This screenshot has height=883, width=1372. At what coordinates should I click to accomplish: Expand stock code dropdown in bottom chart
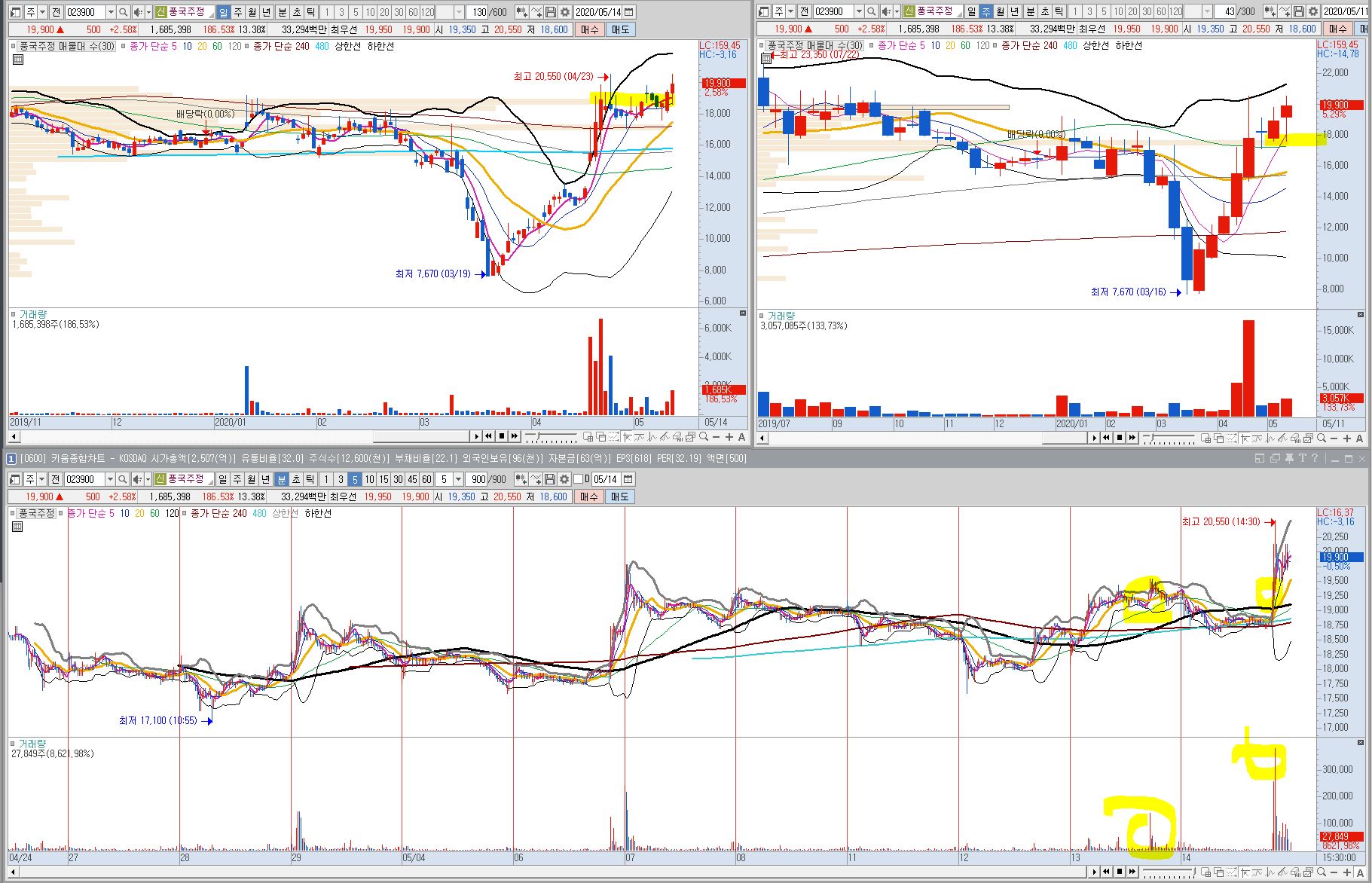[110, 479]
